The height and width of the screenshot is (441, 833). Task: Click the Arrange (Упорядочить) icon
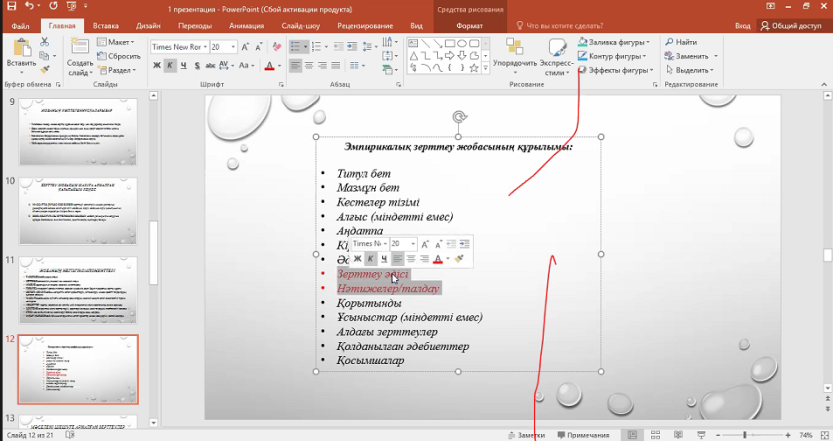click(513, 50)
